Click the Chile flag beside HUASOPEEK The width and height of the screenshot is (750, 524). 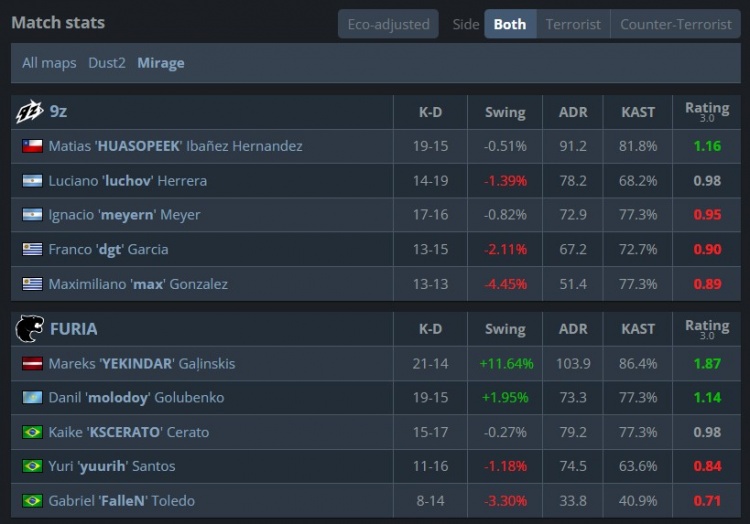33,146
